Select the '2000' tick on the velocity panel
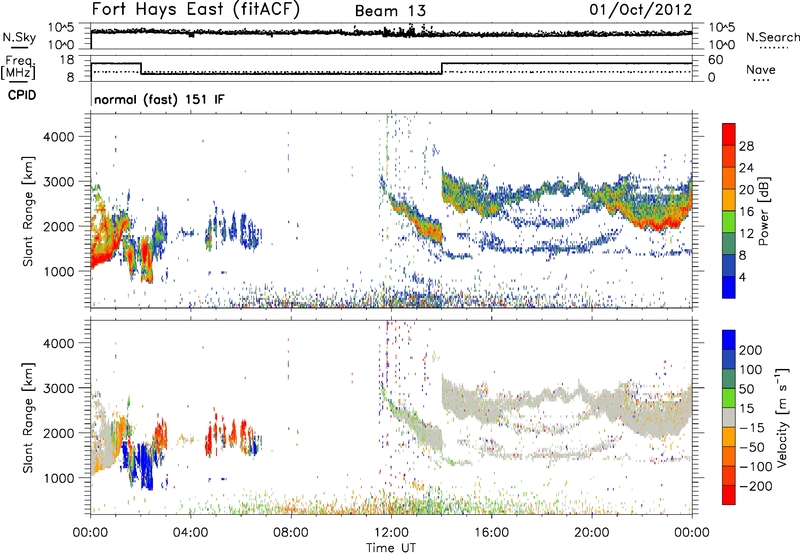This screenshot has width=800, height=554. coord(58,433)
